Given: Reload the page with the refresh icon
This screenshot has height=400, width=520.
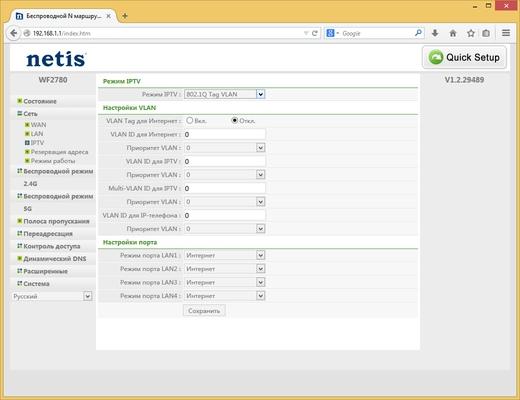Looking at the screenshot, I should click(315, 33).
